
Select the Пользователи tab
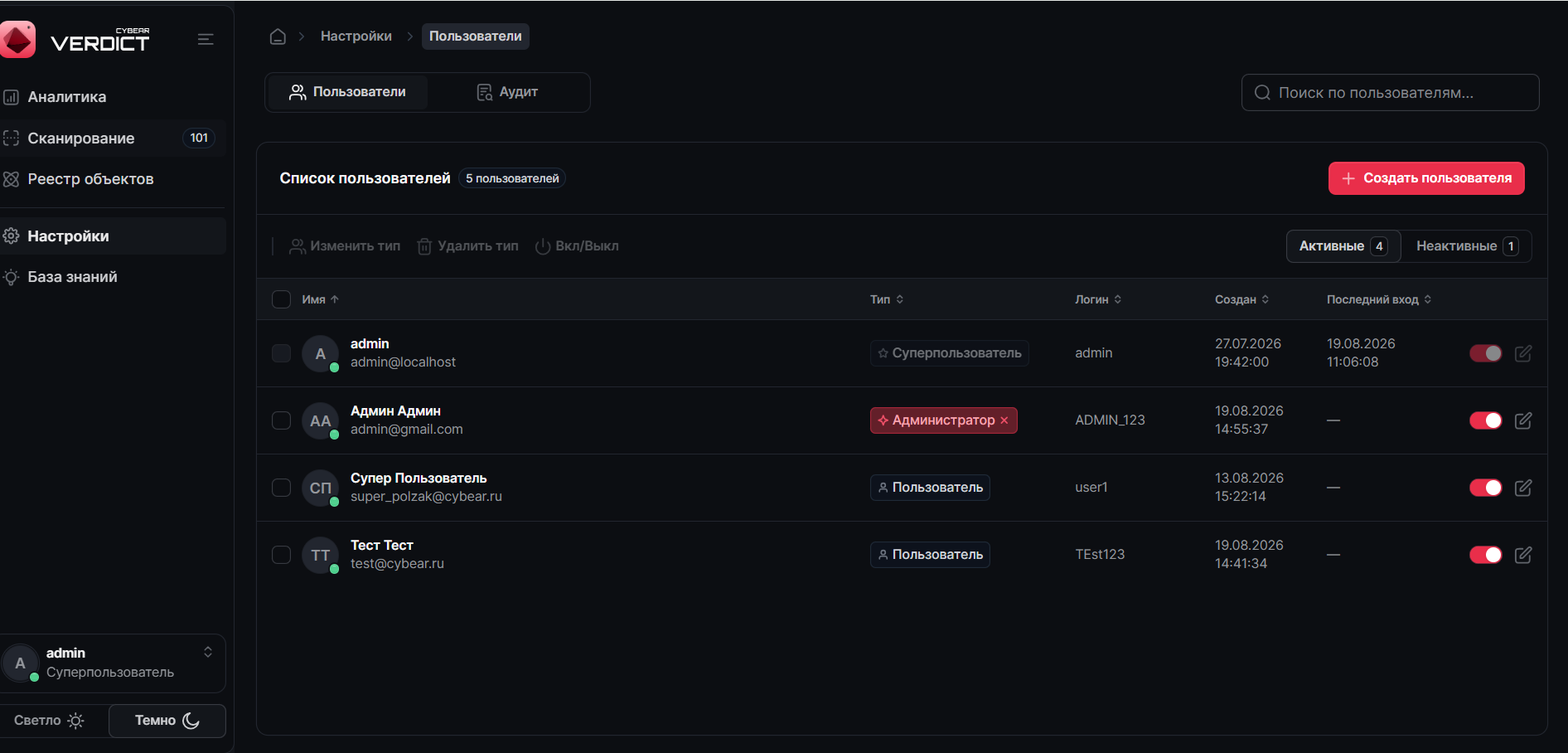coord(347,92)
